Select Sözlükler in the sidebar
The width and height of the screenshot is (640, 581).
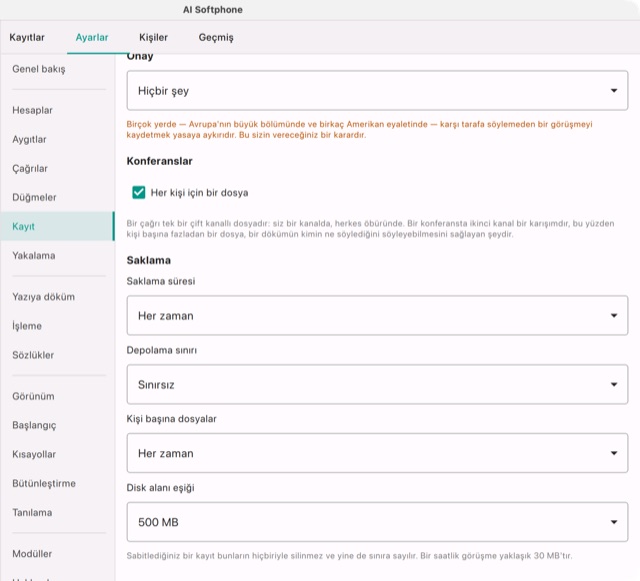57,355
